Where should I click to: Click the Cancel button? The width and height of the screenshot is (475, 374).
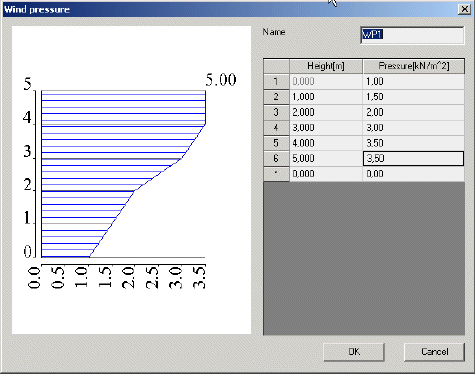(434, 352)
